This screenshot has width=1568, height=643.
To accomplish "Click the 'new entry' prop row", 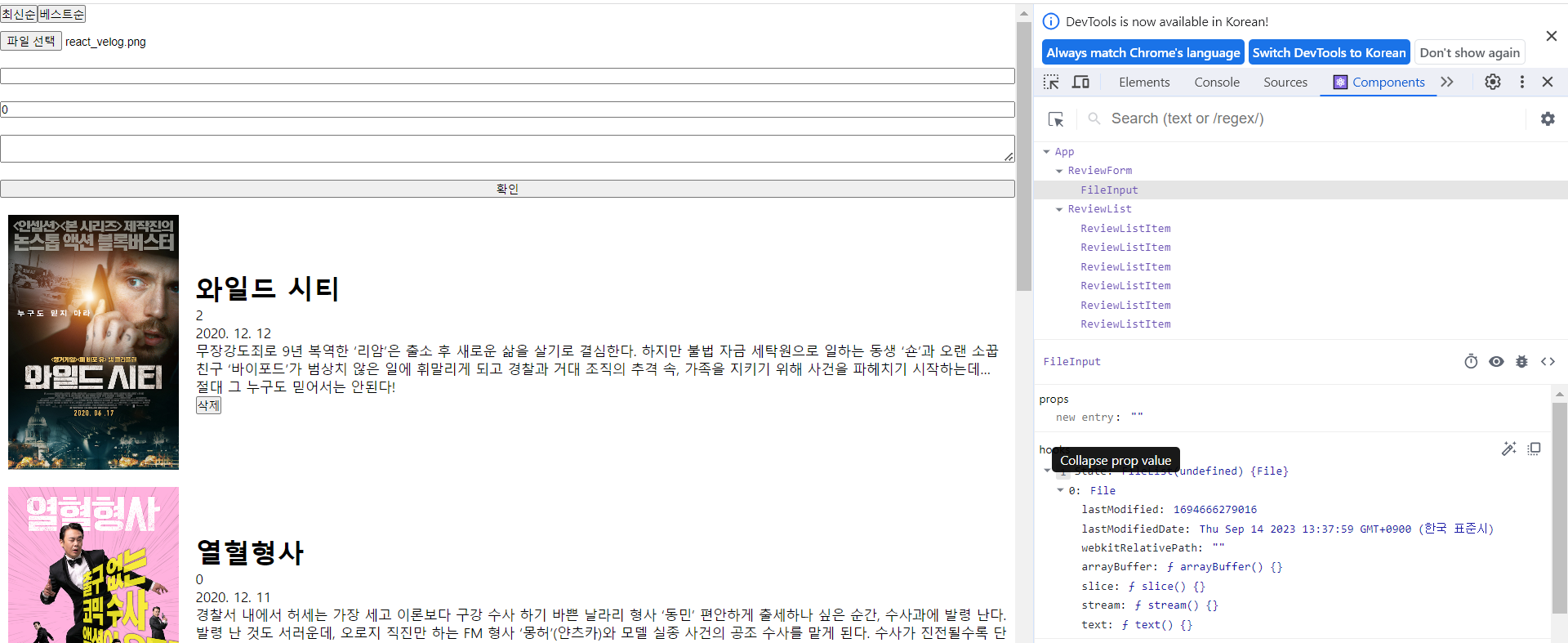I will point(1099,418).
